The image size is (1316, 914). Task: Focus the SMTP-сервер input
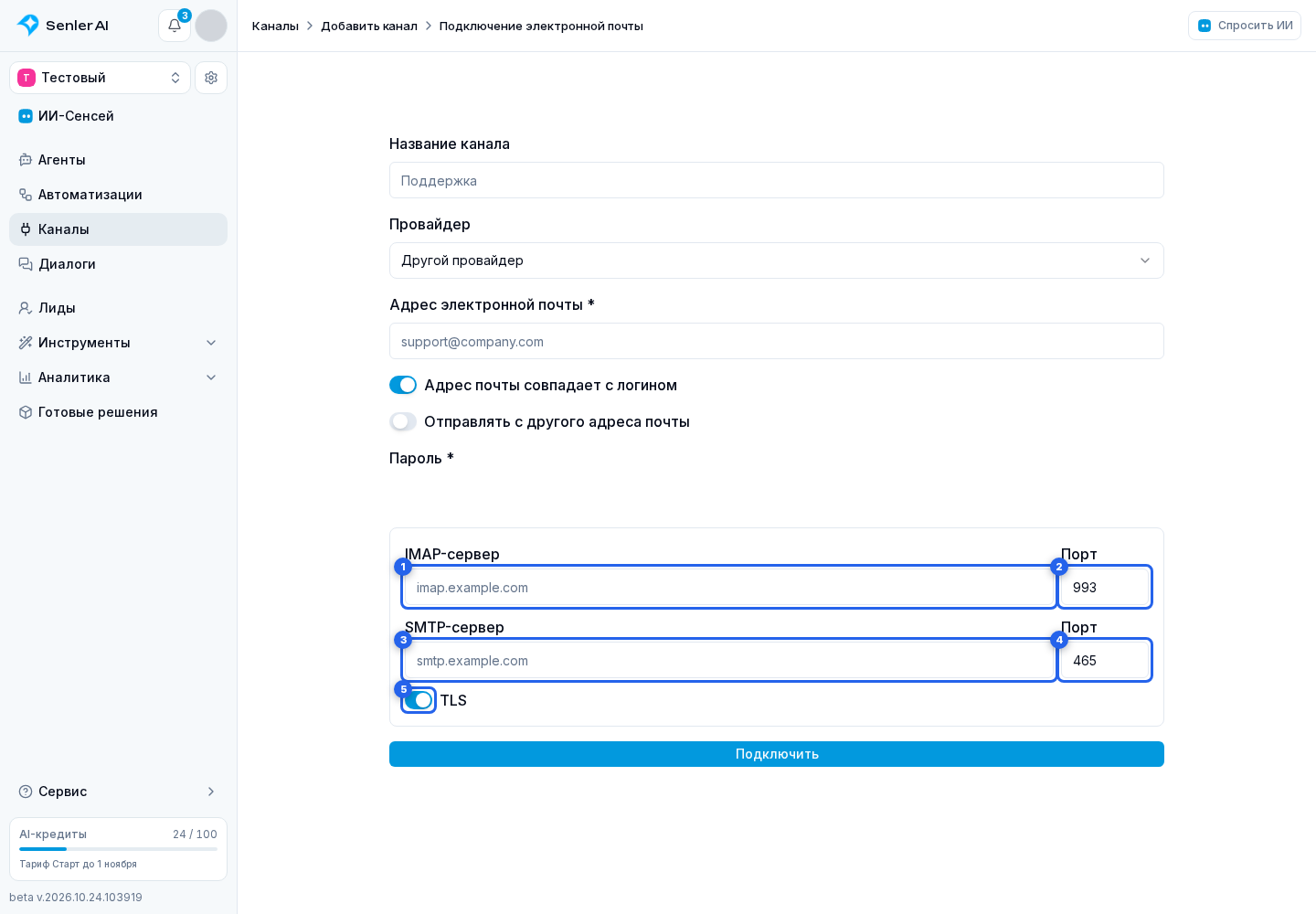point(729,660)
